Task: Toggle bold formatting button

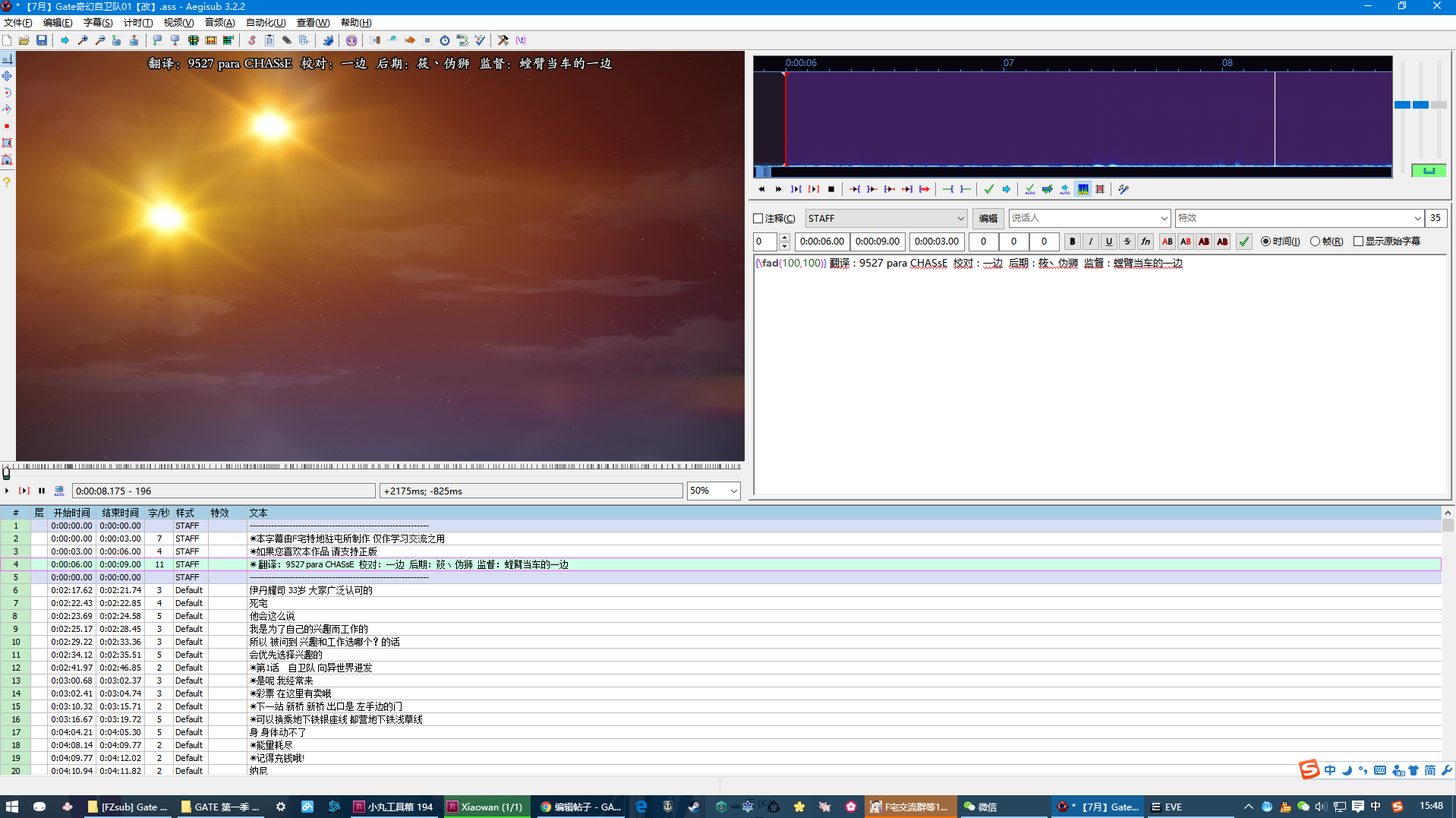Action: coord(1073,242)
